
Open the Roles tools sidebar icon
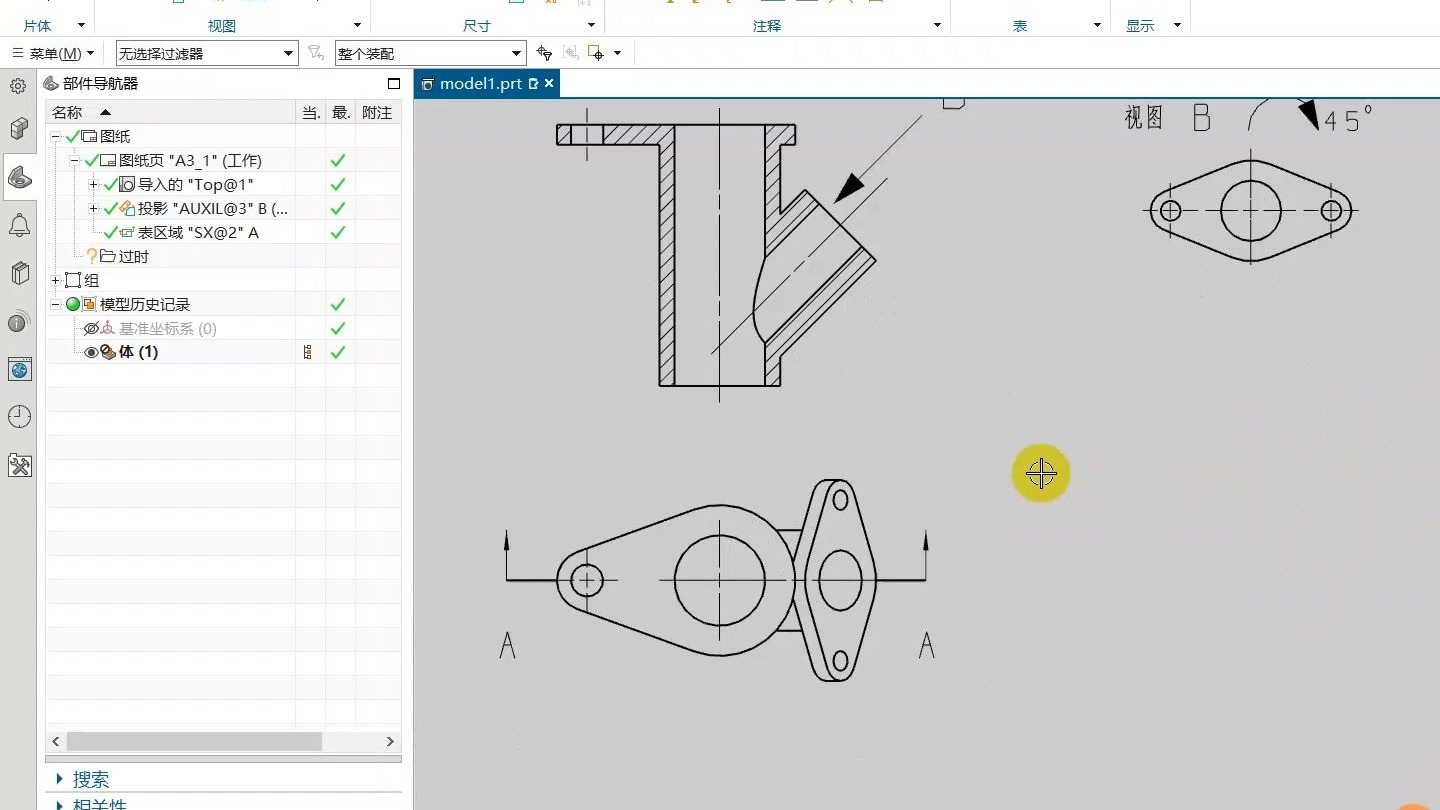[x=19, y=465]
